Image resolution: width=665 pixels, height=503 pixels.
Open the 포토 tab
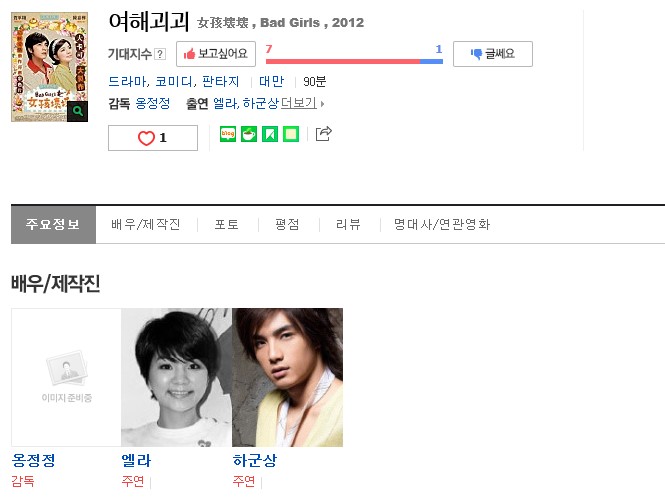pos(226,224)
